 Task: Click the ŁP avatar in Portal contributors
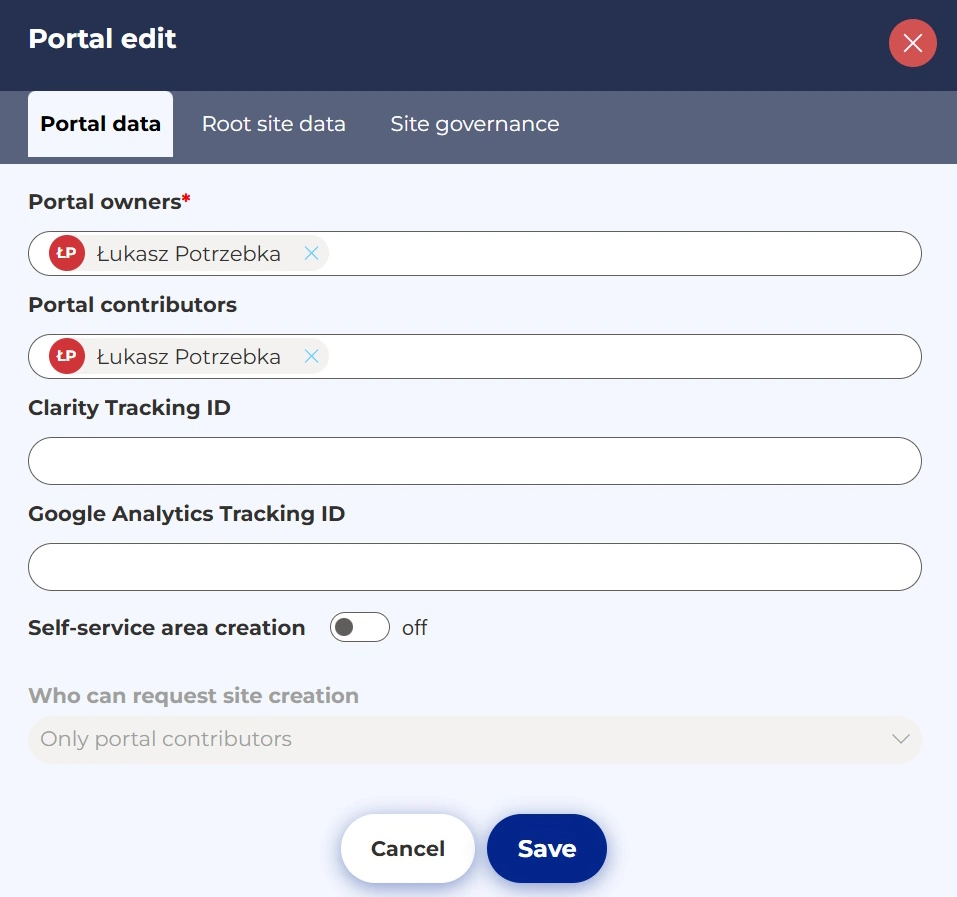[67, 357]
